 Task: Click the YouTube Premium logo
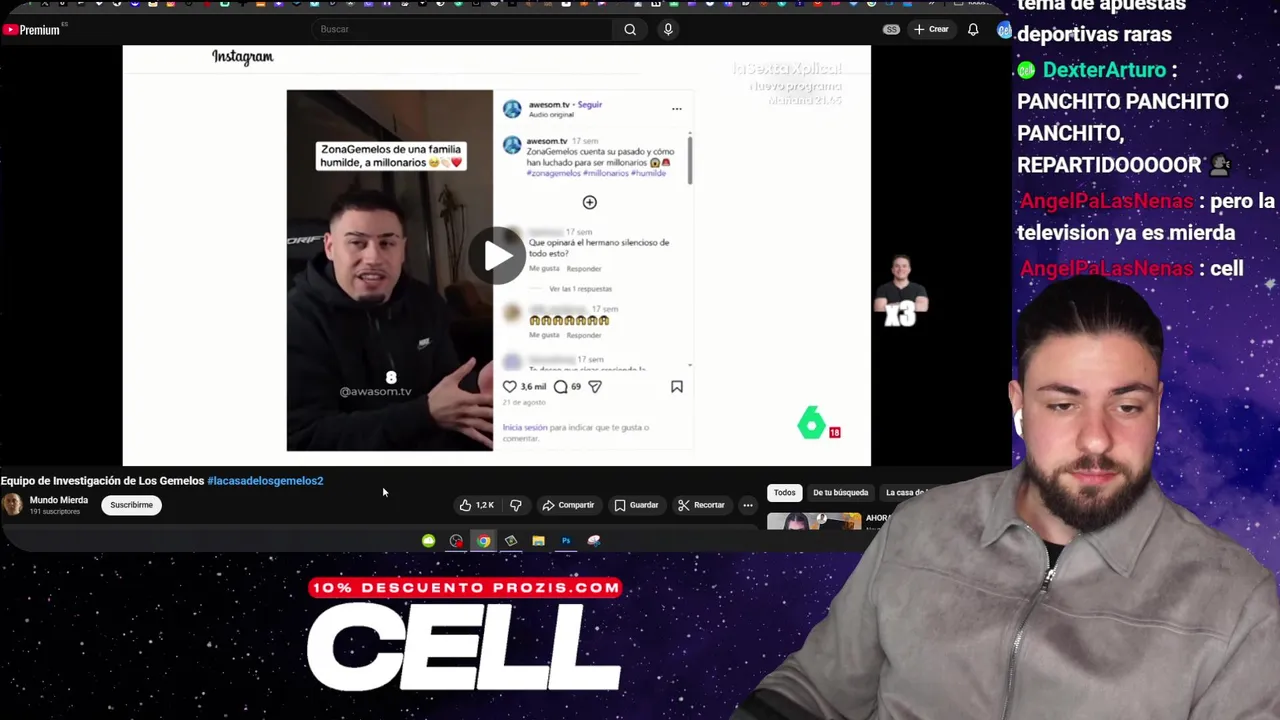(31, 30)
